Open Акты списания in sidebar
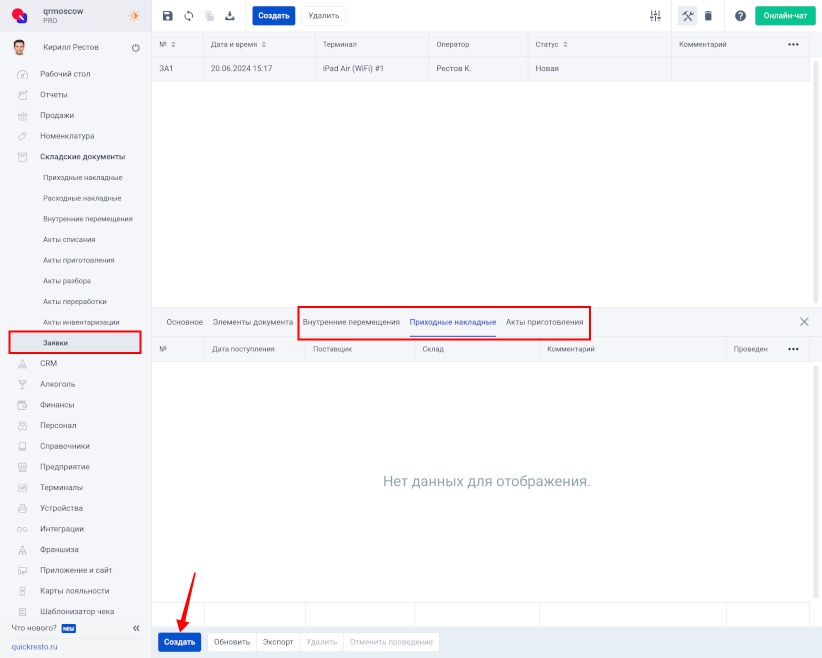 pyautogui.click(x=69, y=240)
